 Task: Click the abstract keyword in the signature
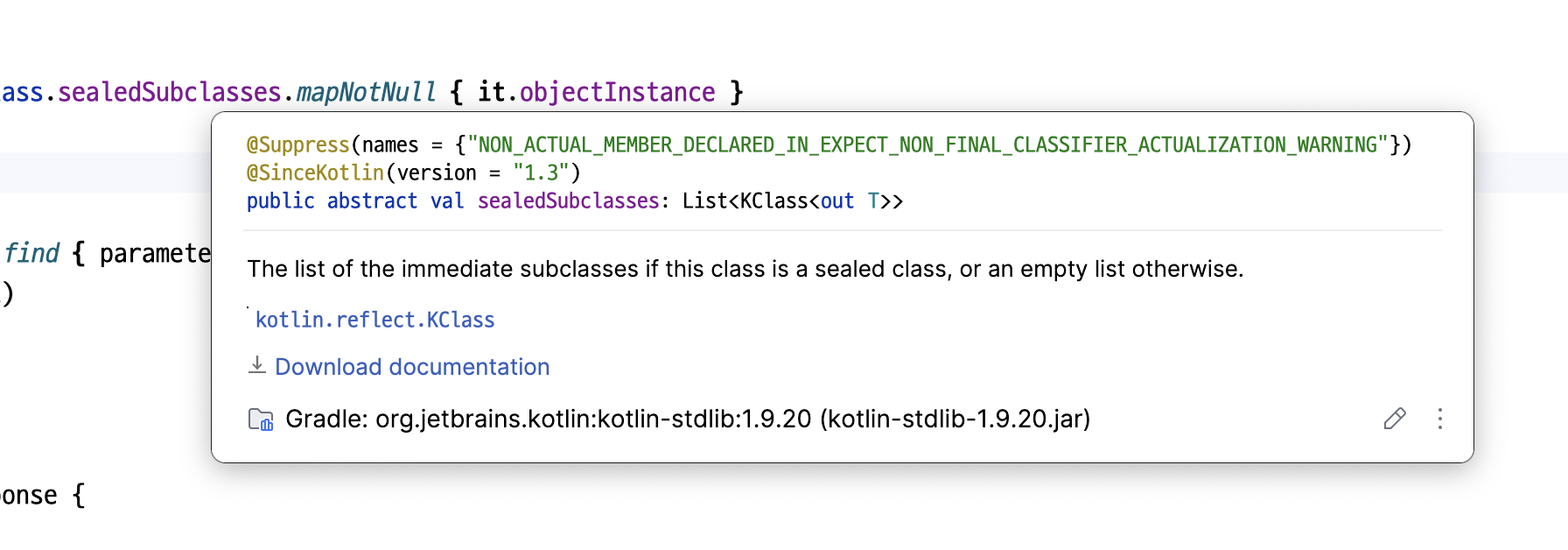(x=372, y=201)
